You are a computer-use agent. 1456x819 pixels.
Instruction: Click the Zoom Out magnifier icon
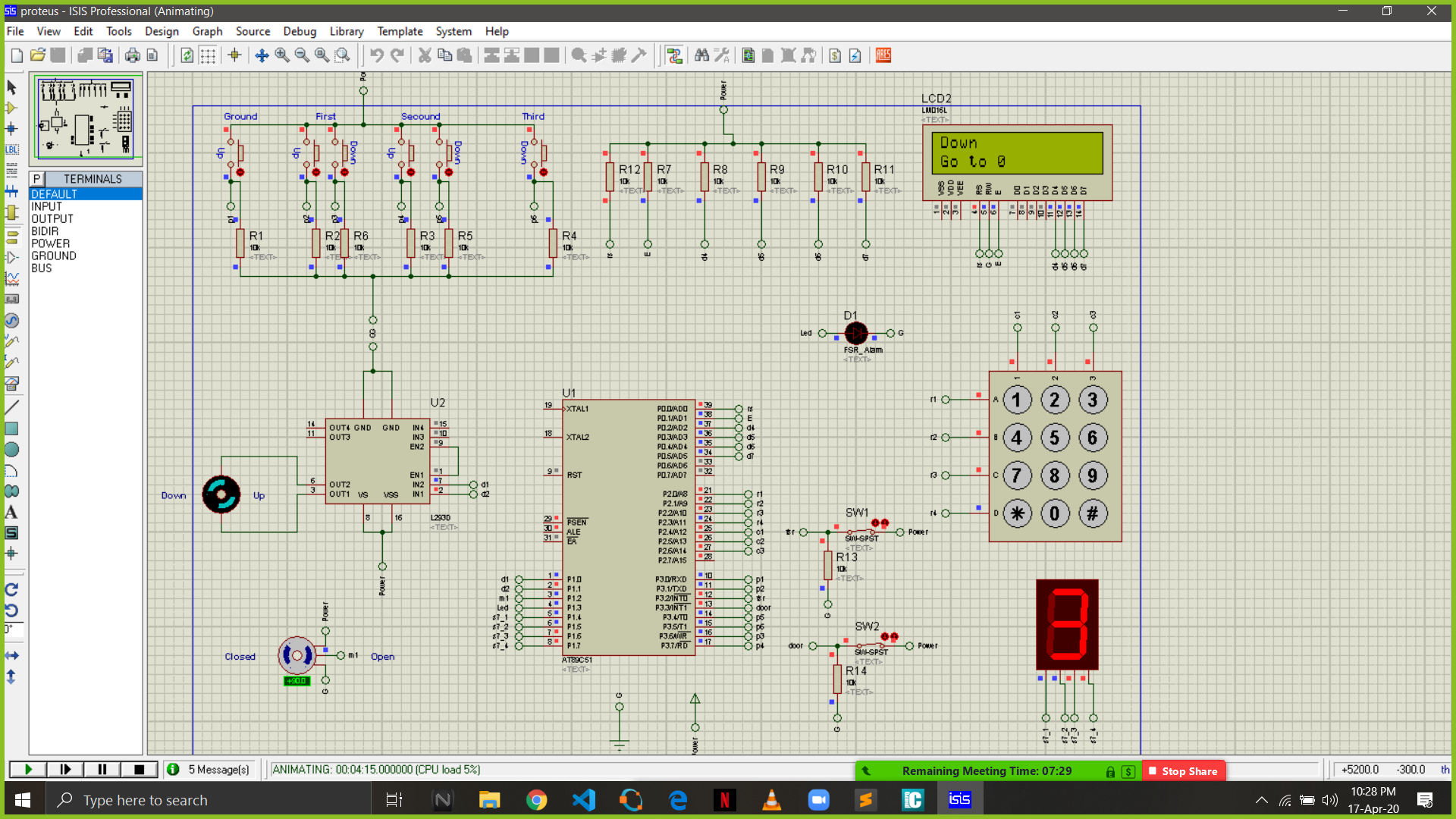[x=302, y=55]
